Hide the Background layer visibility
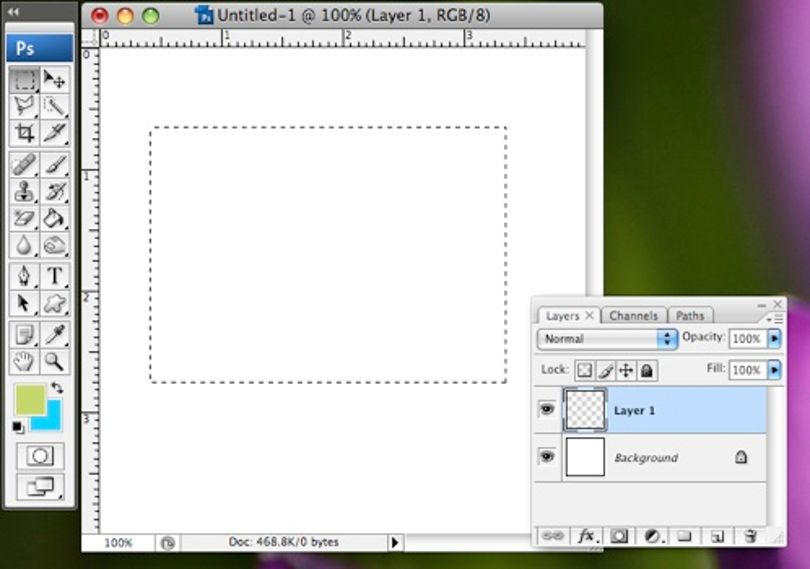810x569 pixels. [x=547, y=457]
